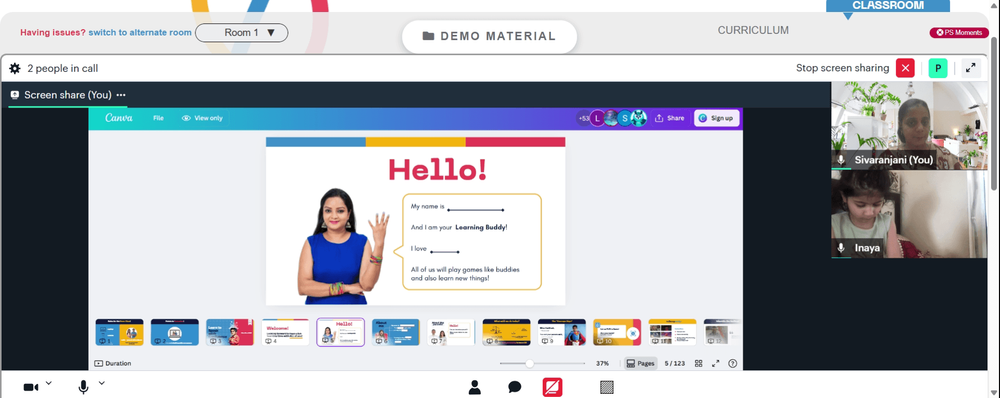
Task: Click the View only eye indicator
Action: point(202,118)
